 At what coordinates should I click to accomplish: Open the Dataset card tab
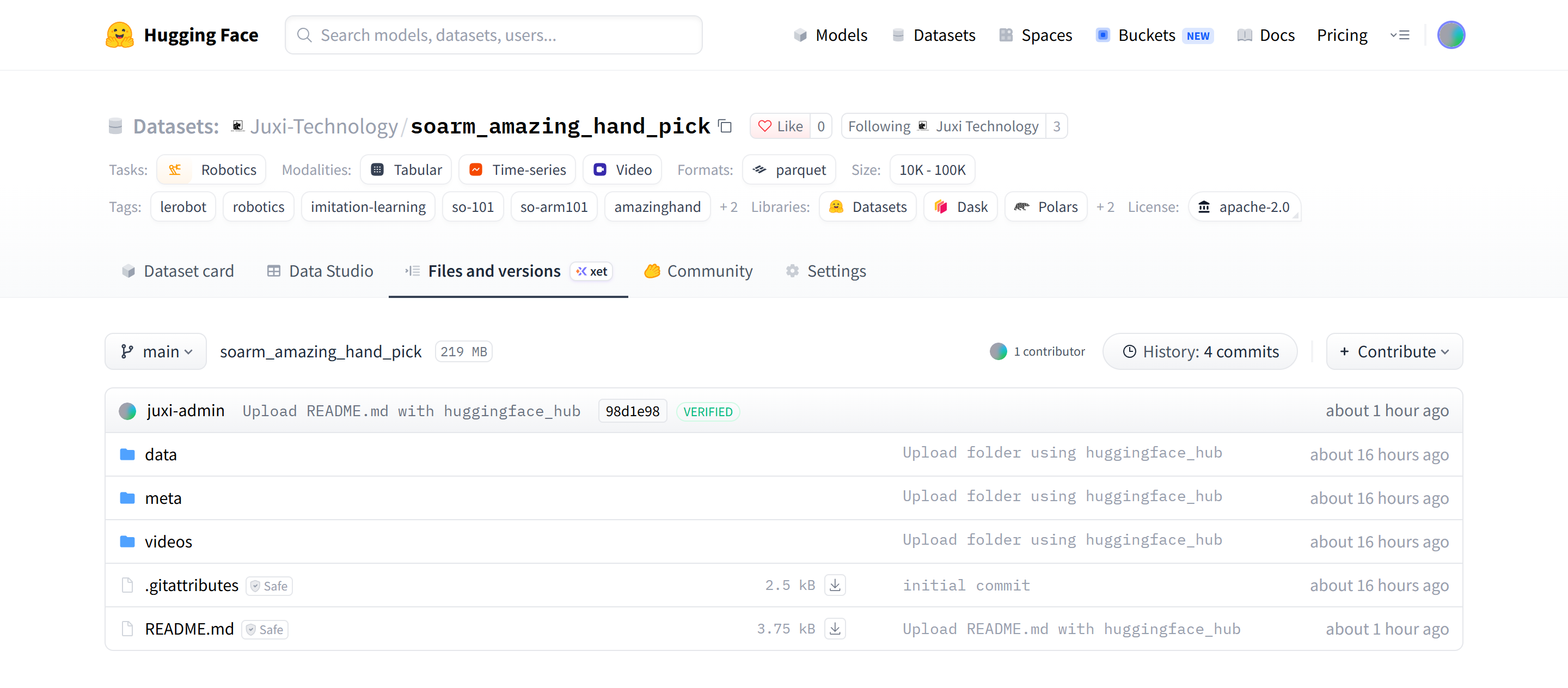point(177,271)
